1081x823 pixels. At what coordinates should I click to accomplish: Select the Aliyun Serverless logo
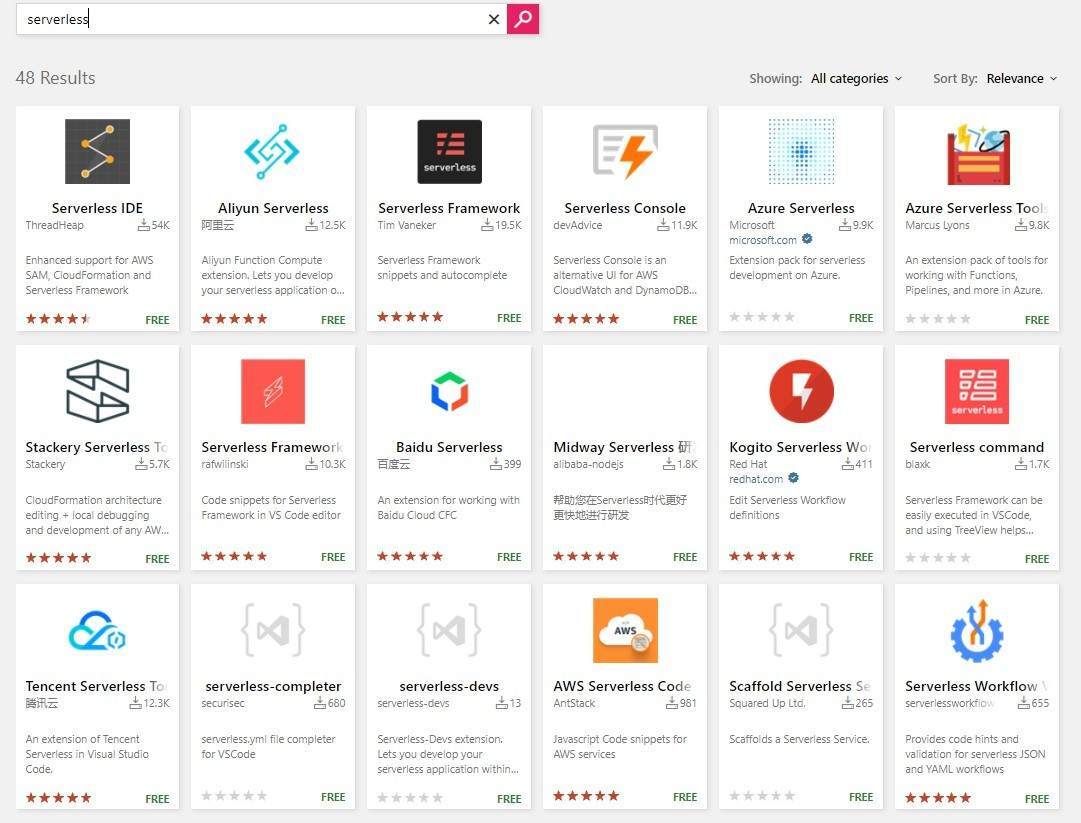coord(273,152)
